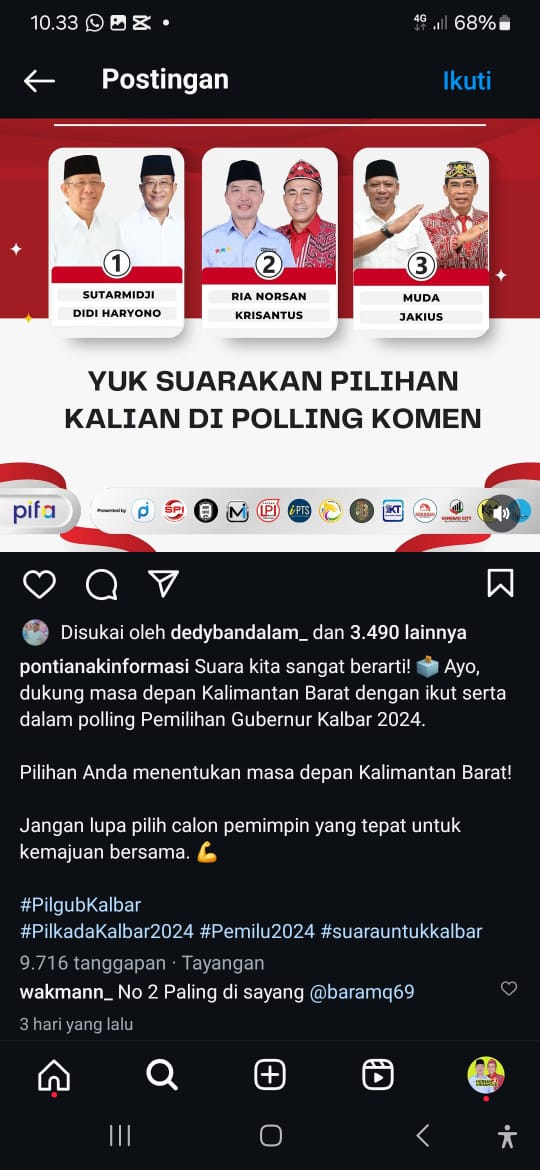Tap the back arrow in the header
Image resolution: width=540 pixels, height=1170 pixels.
pyautogui.click(x=39, y=81)
